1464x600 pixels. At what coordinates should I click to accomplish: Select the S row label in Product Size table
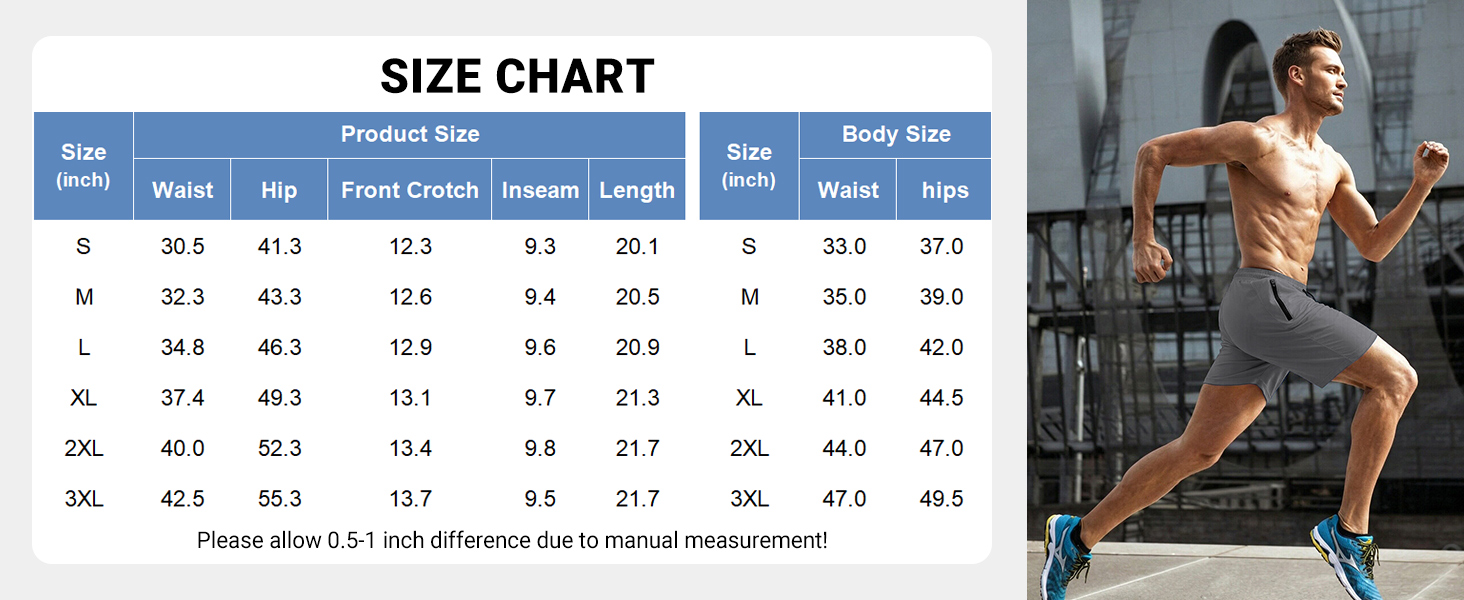tap(84, 246)
